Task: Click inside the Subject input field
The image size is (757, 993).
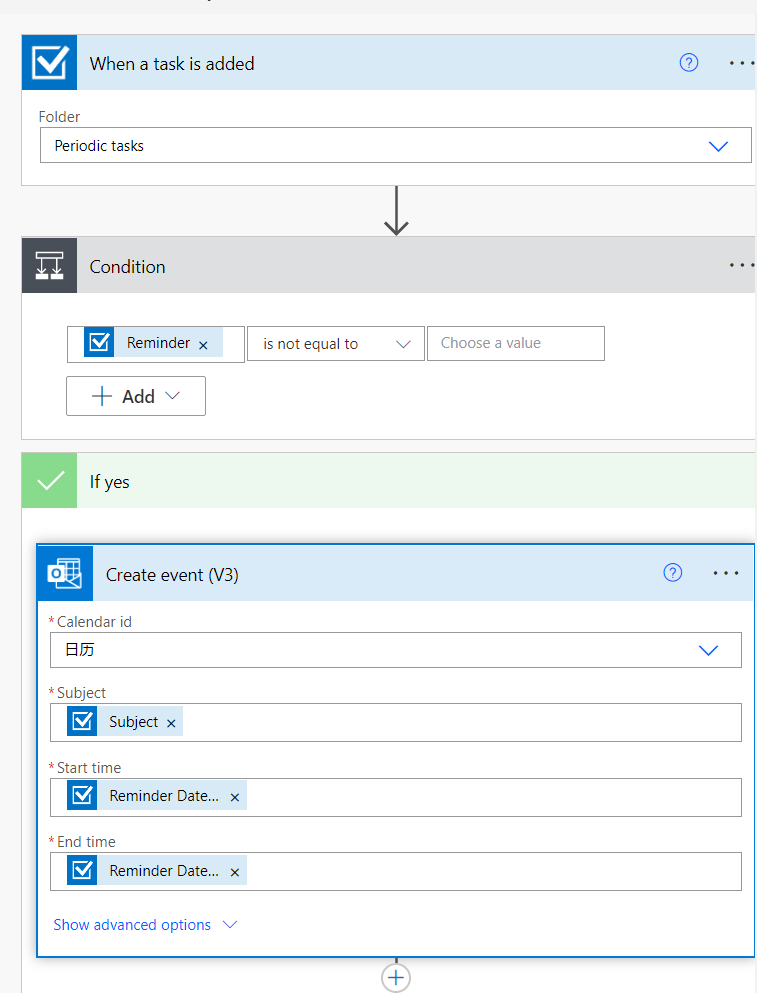Action: pyautogui.click(x=396, y=723)
